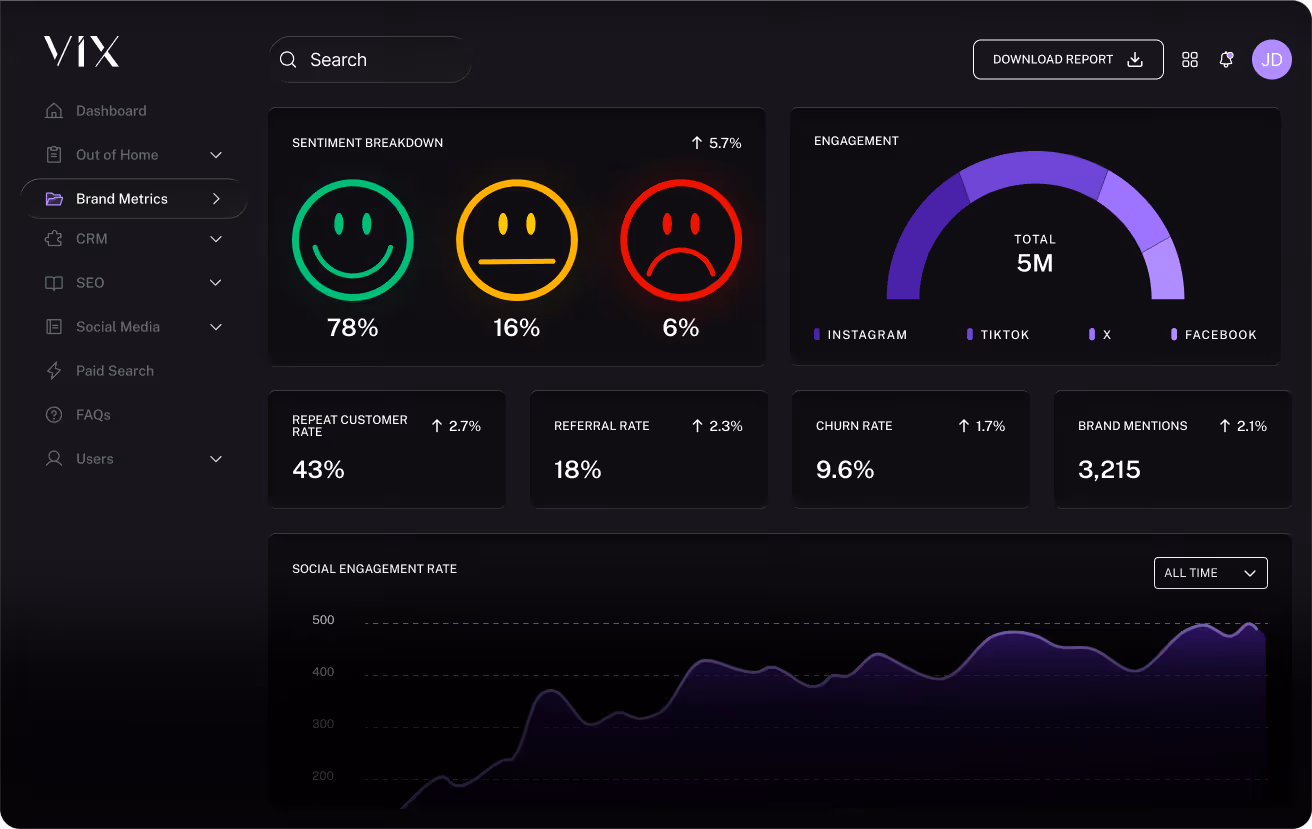Click the SEO open book icon
Screen dimensions: 1312x829
[x=54, y=283]
